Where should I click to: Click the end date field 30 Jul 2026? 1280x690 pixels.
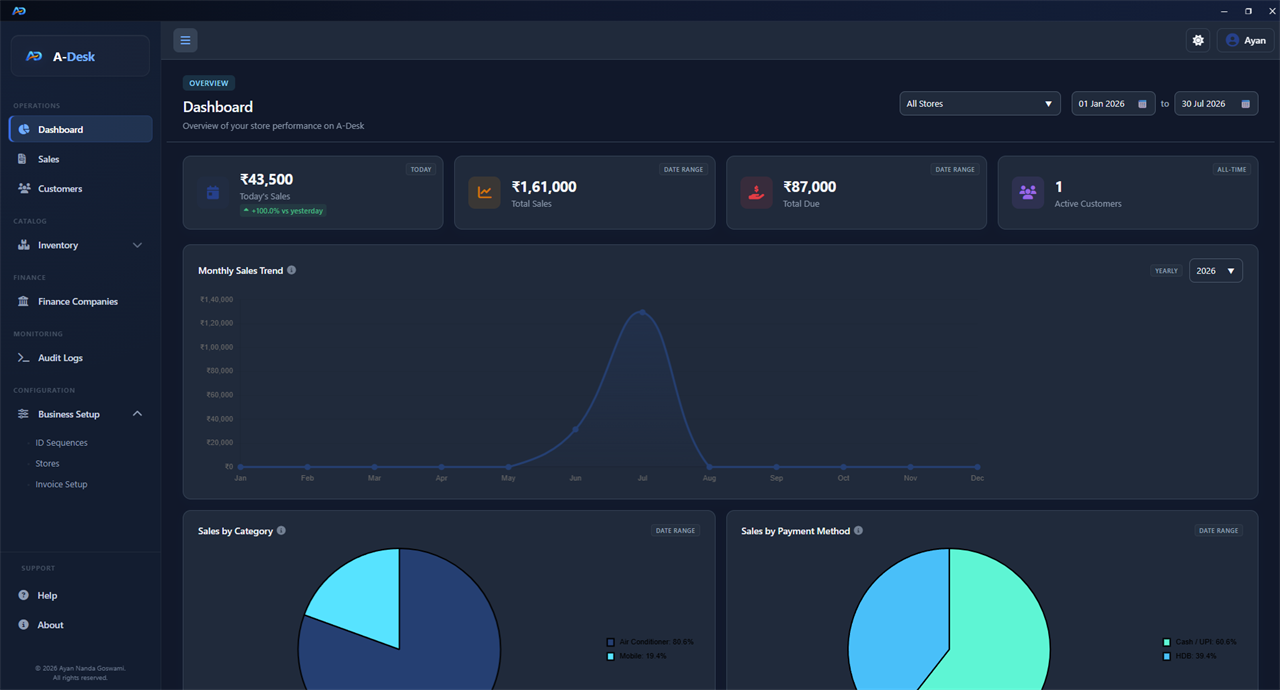pyautogui.click(x=1216, y=103)
